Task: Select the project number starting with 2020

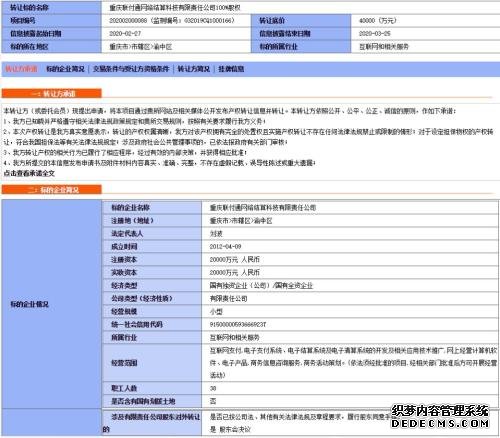Action: click(x=172, y=21)
